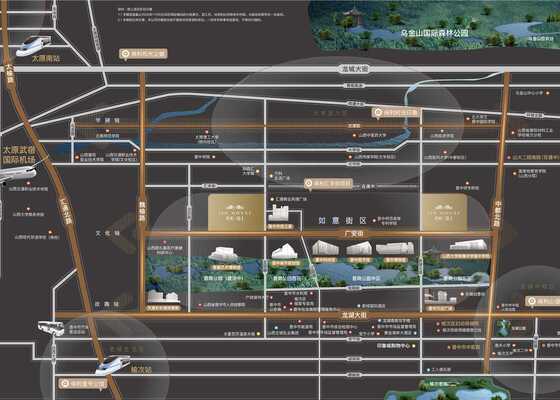Select the white building model above 如意街区 label
Screen dimensions: 560x400
[279, 214]
